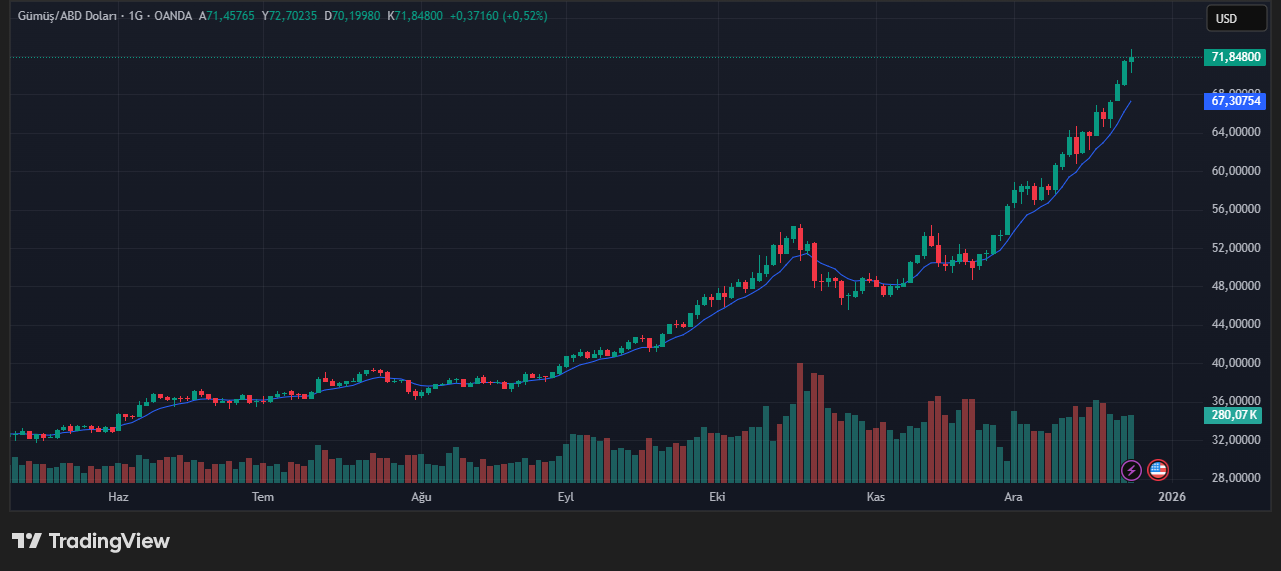This screenshot has height=571, width=1281.
Task: Click the Tem month label on time axis
Action: click(x=263, y=497)
